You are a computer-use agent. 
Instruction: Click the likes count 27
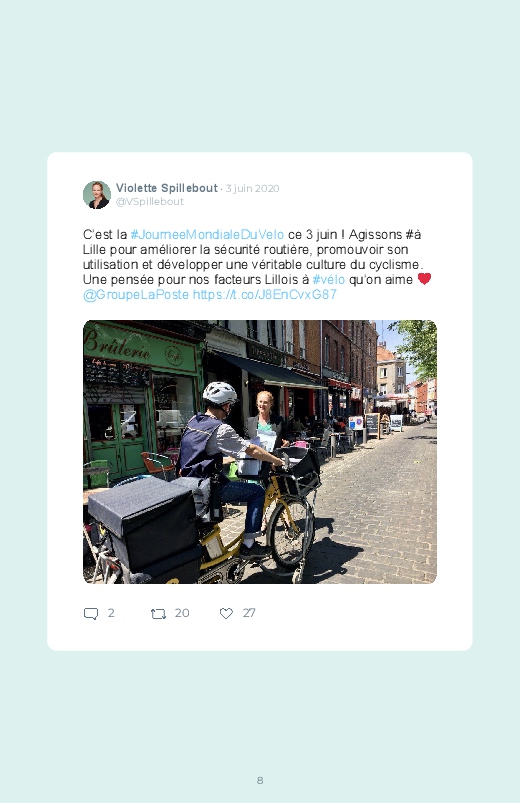248,613
